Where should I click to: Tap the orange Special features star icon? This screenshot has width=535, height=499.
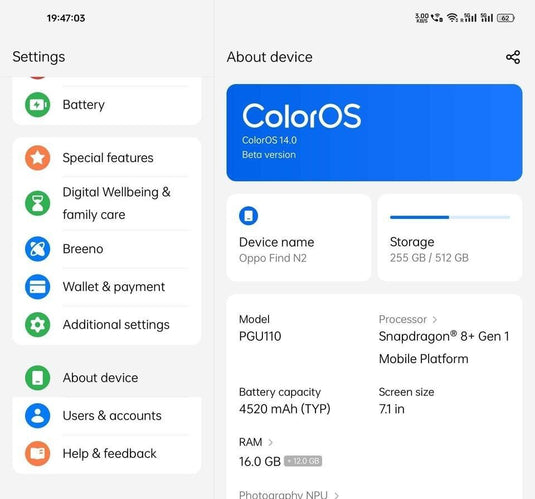pos(38,158)
